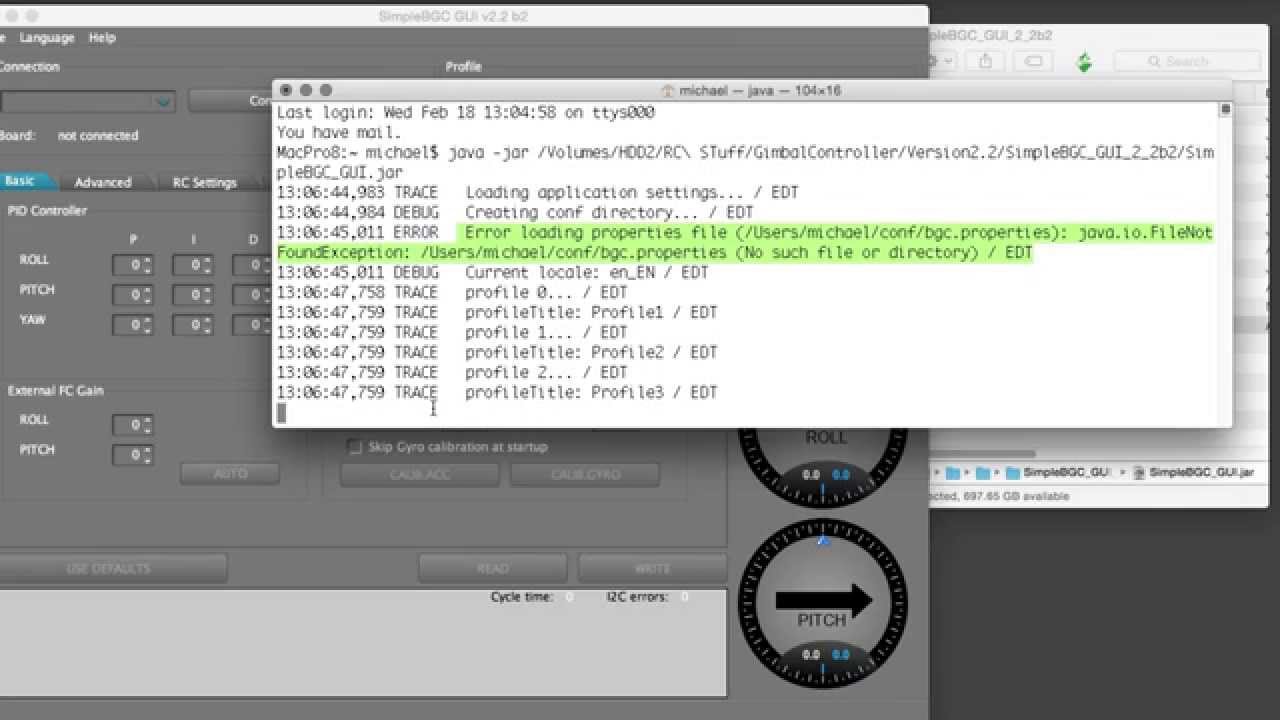Click the Terminal cursor block

coord(281,413)
